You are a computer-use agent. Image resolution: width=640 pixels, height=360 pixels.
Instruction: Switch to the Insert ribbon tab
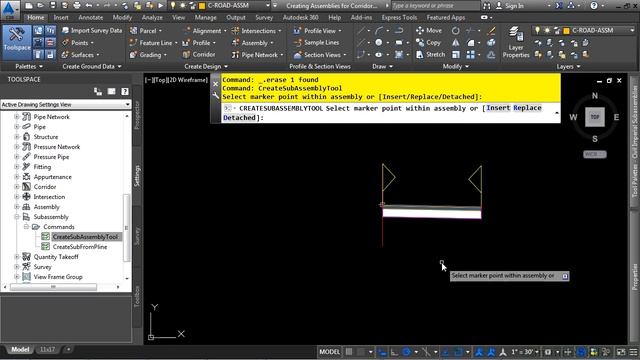pyautogui.click(x=61, y=18)
